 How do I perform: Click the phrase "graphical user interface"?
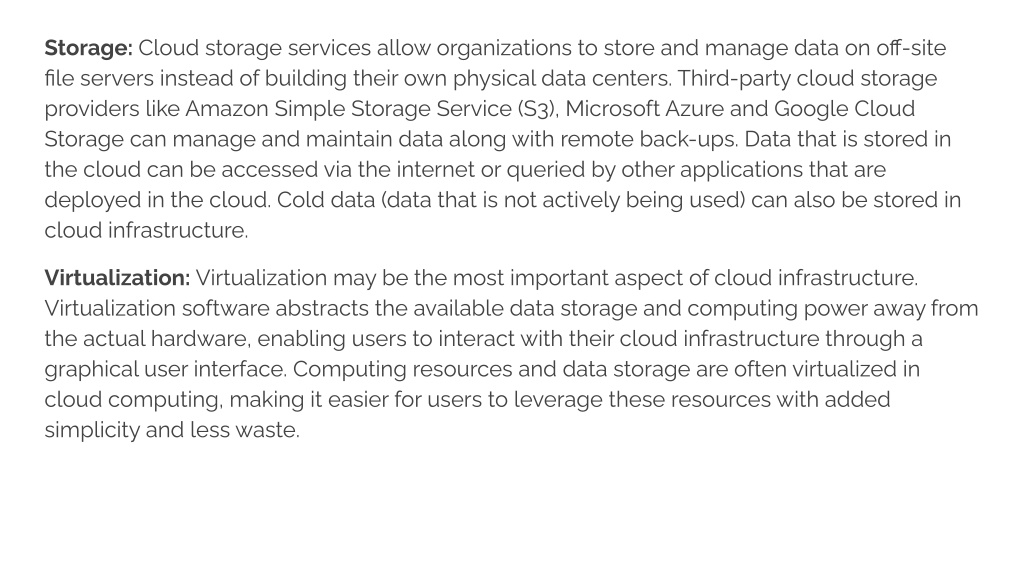165,370
